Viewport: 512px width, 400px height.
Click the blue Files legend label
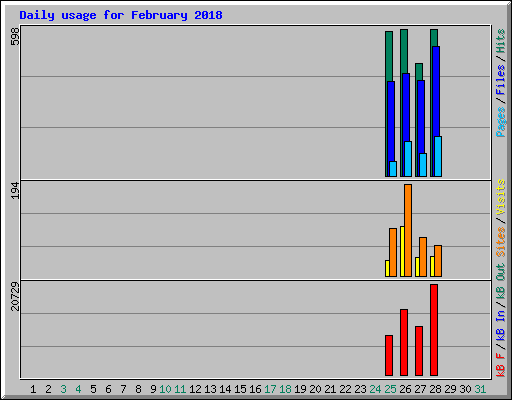[501, 80]
